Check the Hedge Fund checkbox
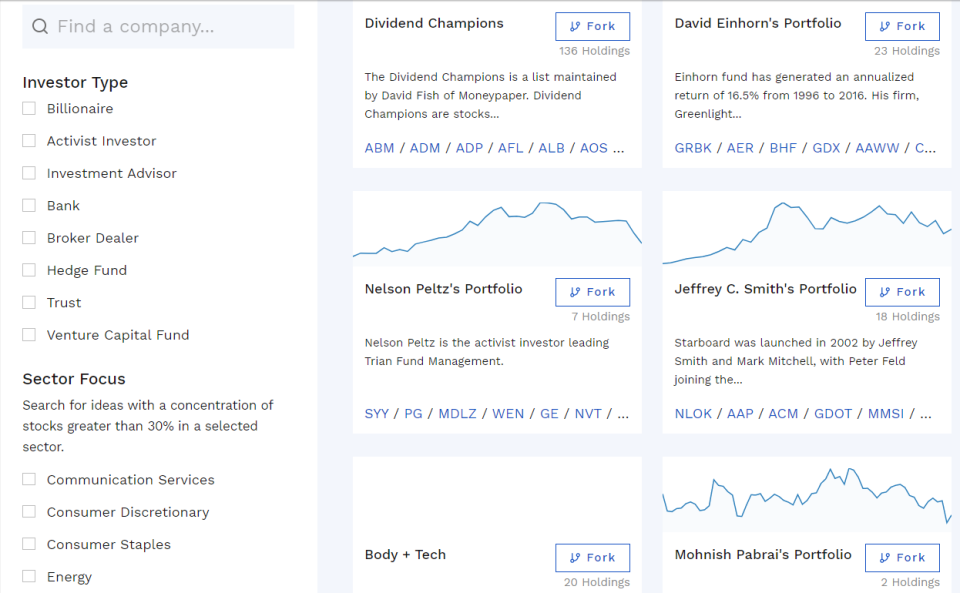Image resolution: width=960 pixels, height=593 pixels. pyautogui.click(x=28, y=270)
